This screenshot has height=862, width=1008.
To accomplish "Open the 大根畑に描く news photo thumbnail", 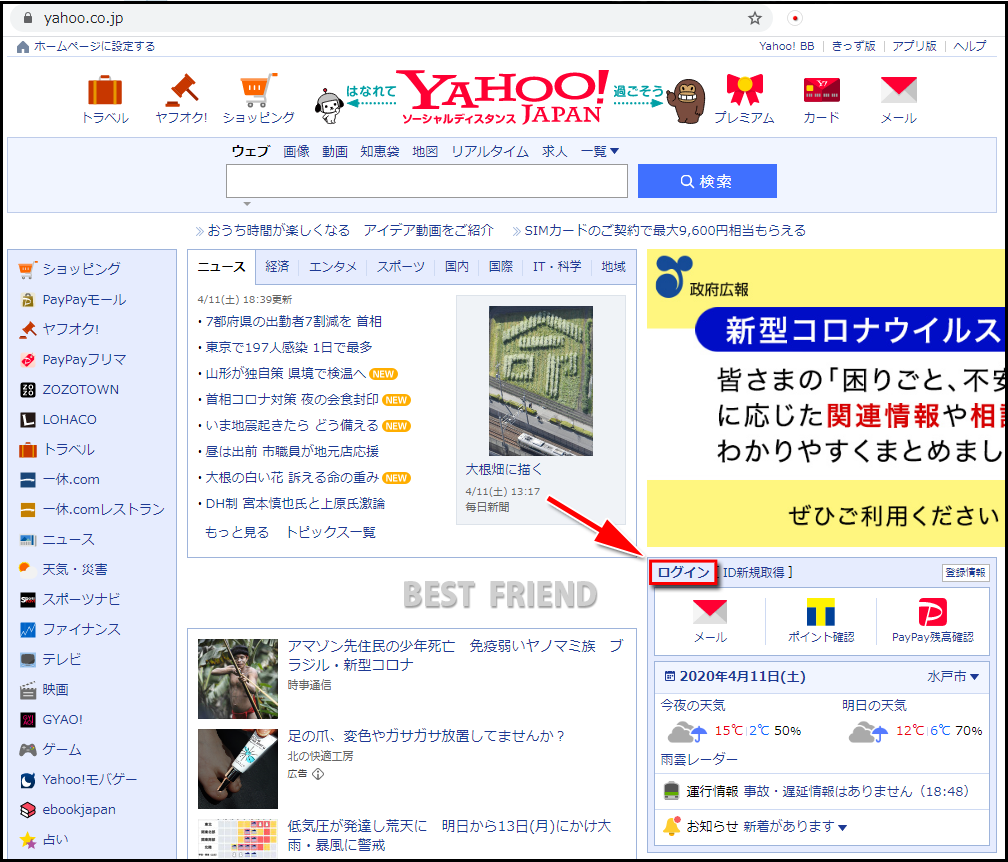I will tap(541, 381).
